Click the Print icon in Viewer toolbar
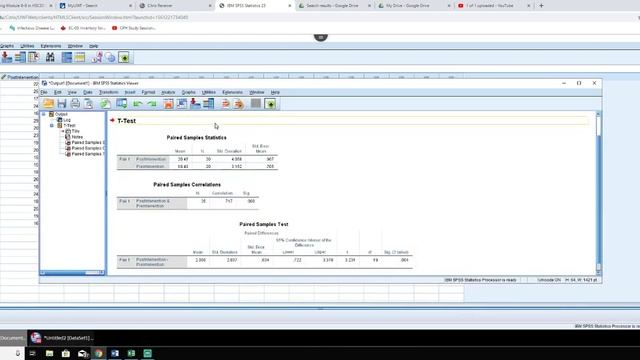This screenshot has height=360, width=640. pos(75,104)
